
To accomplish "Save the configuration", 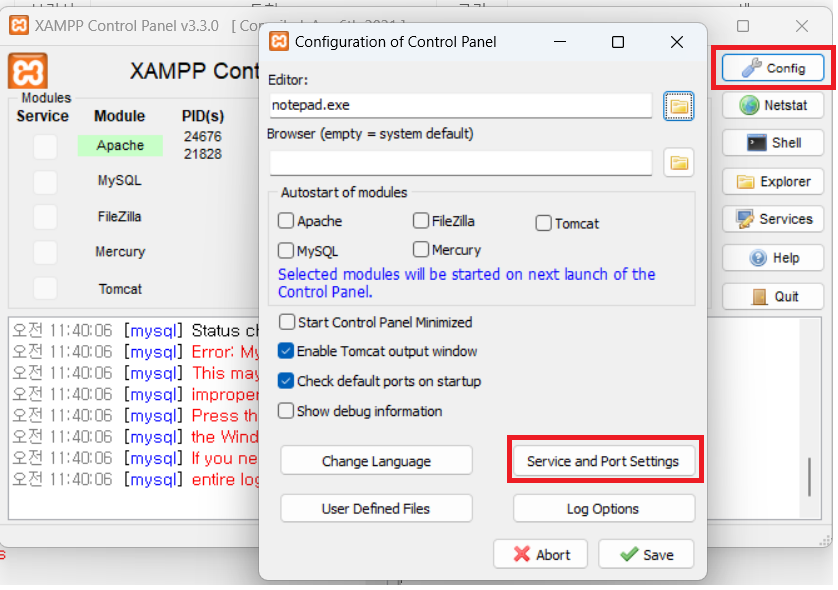I will pyautogui.click(x=646, y=554).
